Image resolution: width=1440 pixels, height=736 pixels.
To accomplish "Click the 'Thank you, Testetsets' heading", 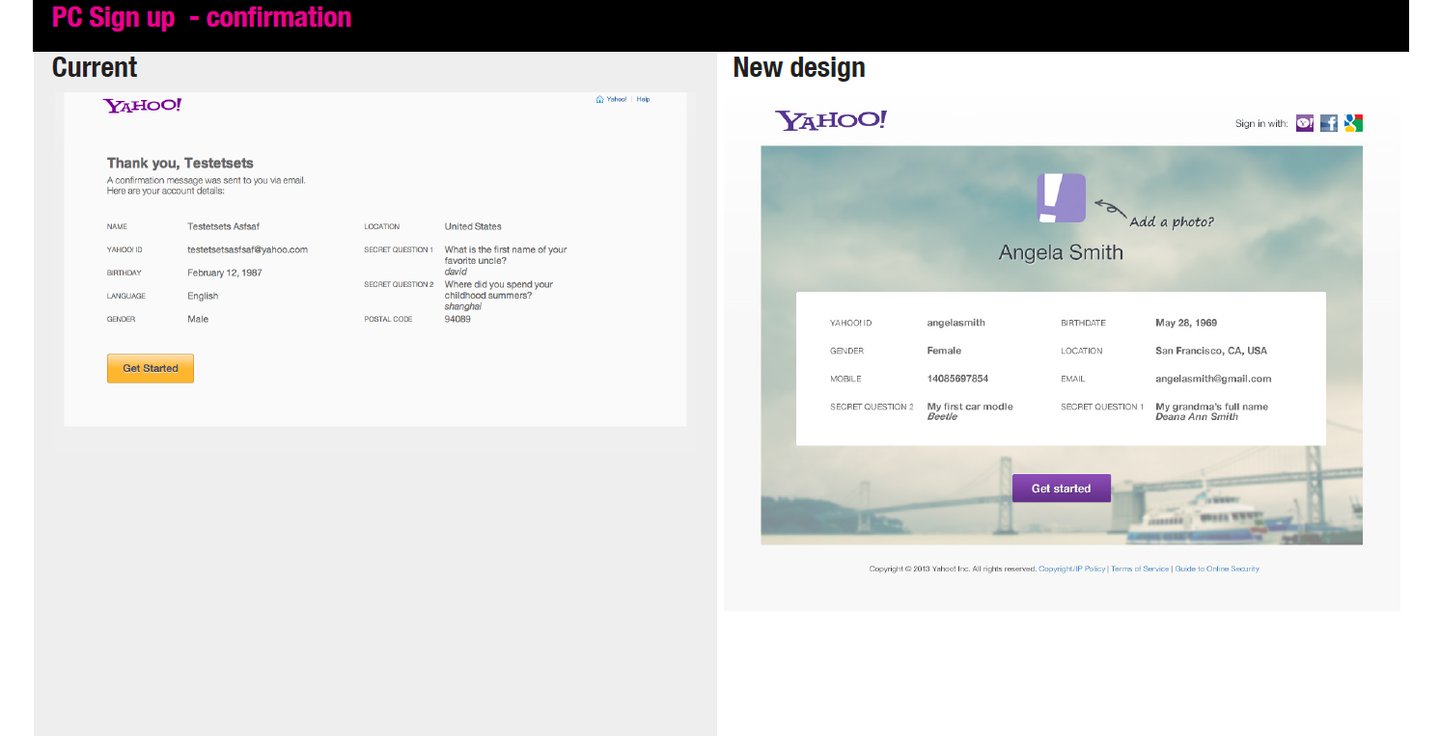I will pos(180,163).
